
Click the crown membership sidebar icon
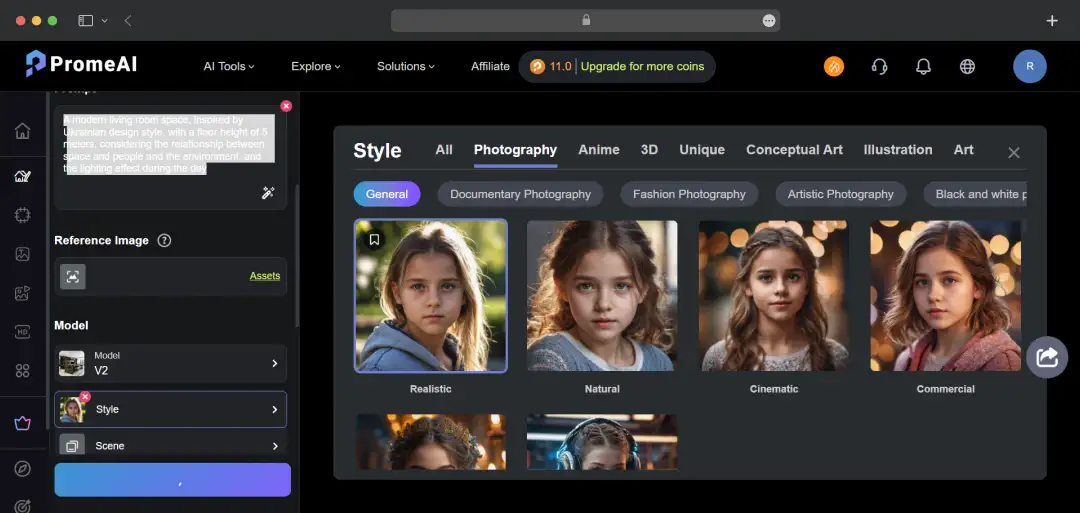tap(23, 423)
